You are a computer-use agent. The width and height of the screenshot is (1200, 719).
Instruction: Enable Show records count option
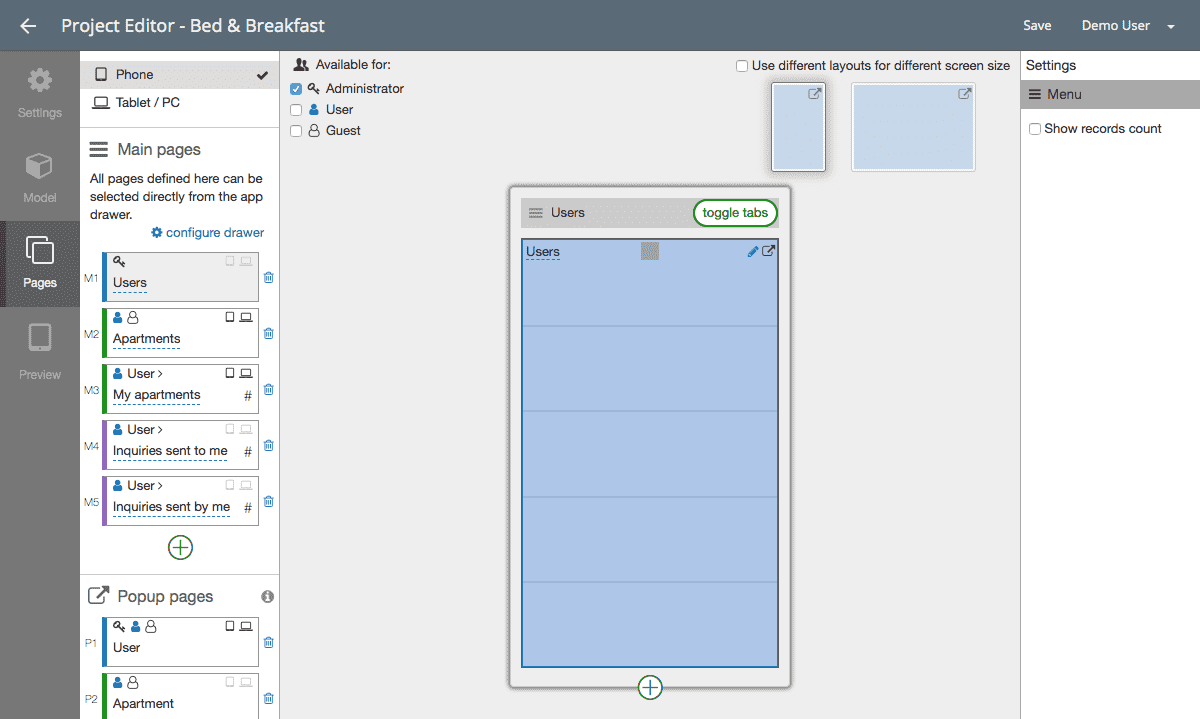click(1035, 129)
